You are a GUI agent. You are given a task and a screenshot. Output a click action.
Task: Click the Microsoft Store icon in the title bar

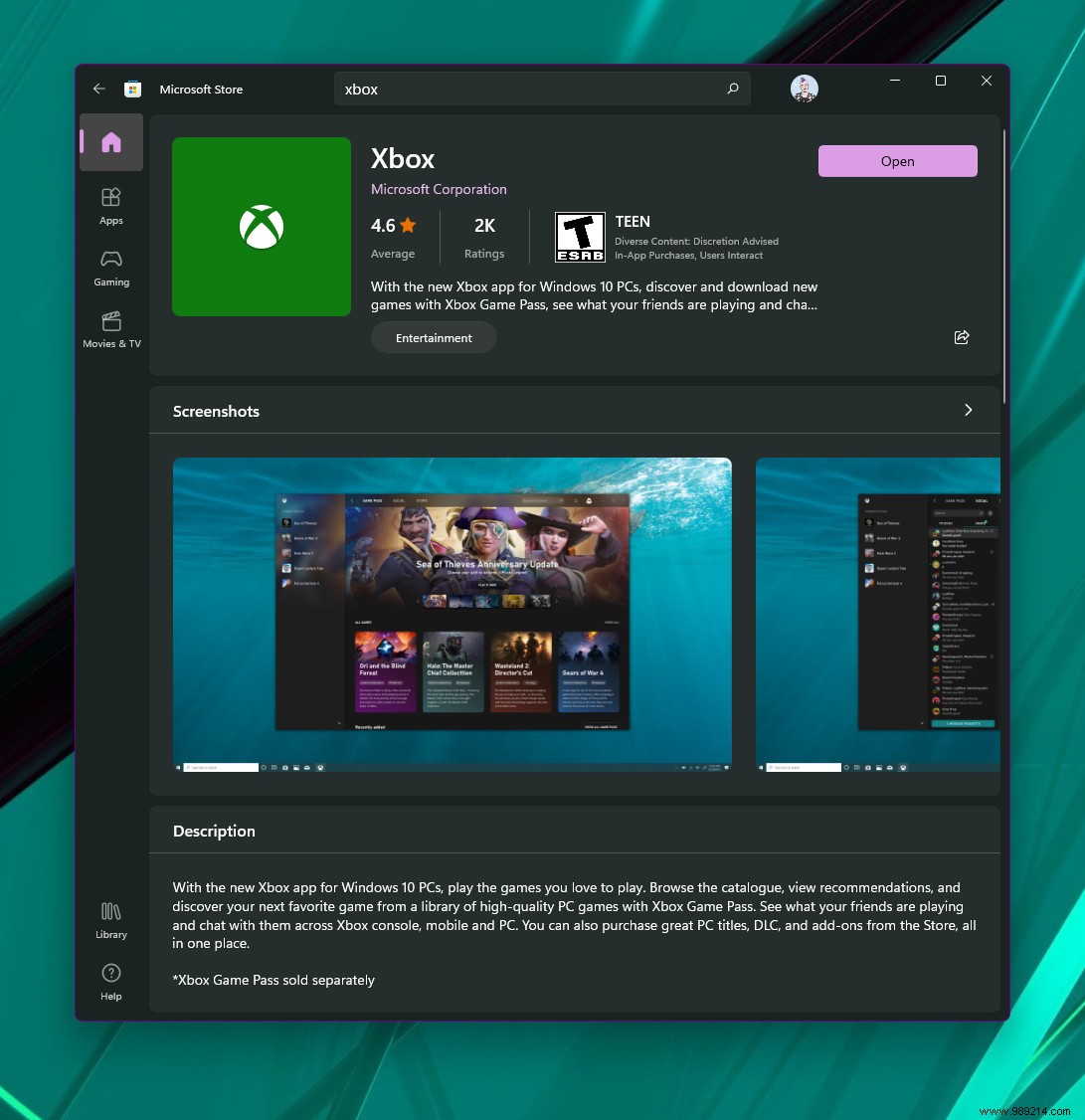[132, 89]
